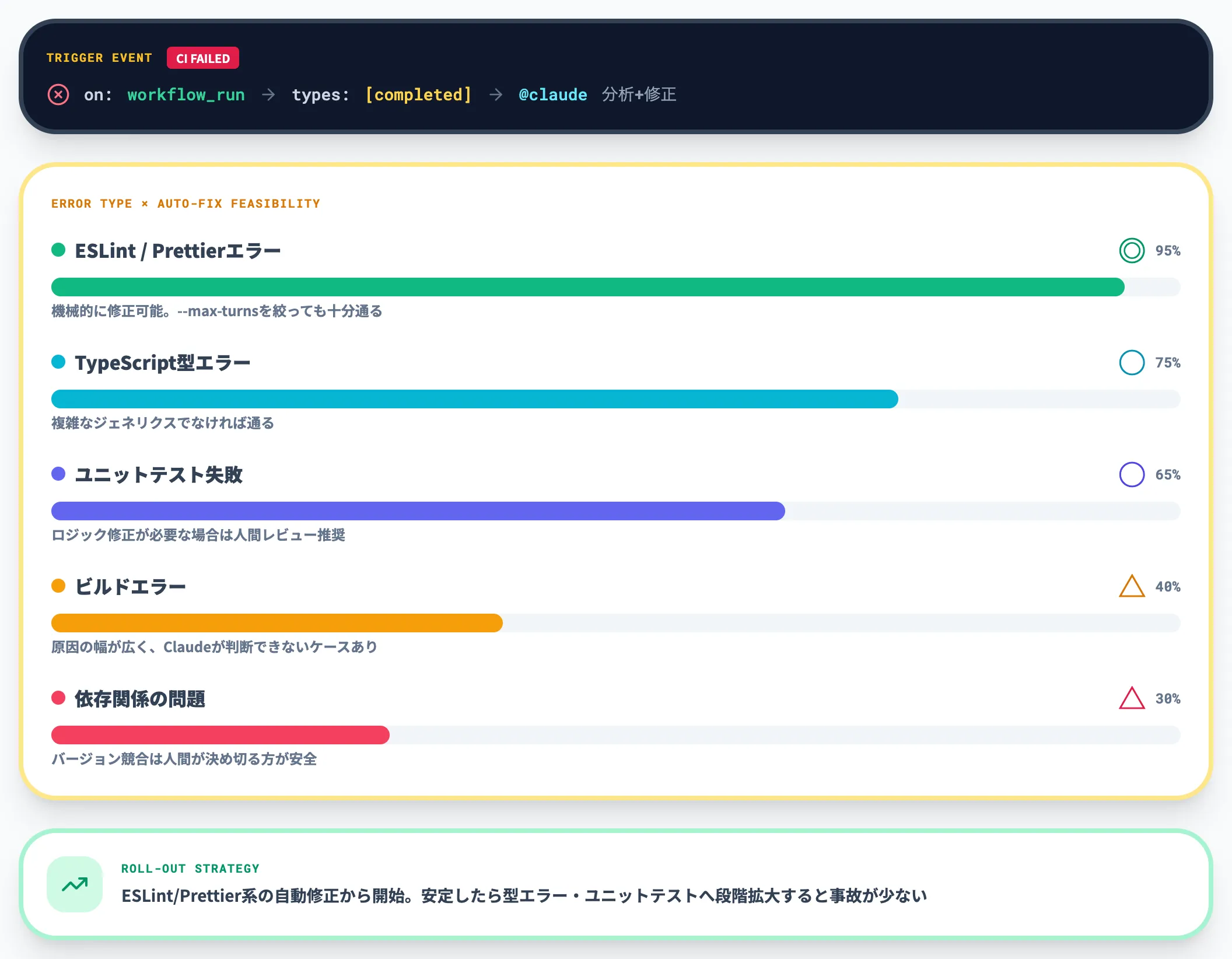Screen dimensions: 1232x959
Task: Click the ESLint/Prettier系 roll-out strategy sentence
Action: [524, 896]
